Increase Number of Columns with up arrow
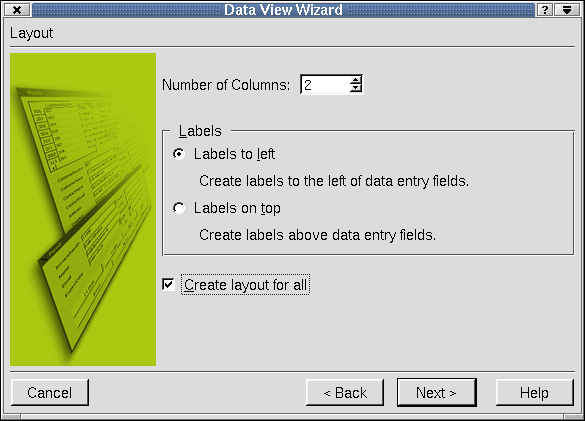 coord(356,80)
